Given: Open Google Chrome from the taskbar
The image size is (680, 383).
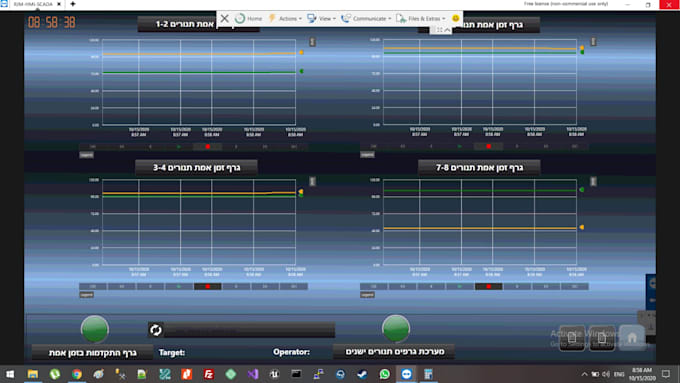Looking at the screenshot, I should (77, 374).
